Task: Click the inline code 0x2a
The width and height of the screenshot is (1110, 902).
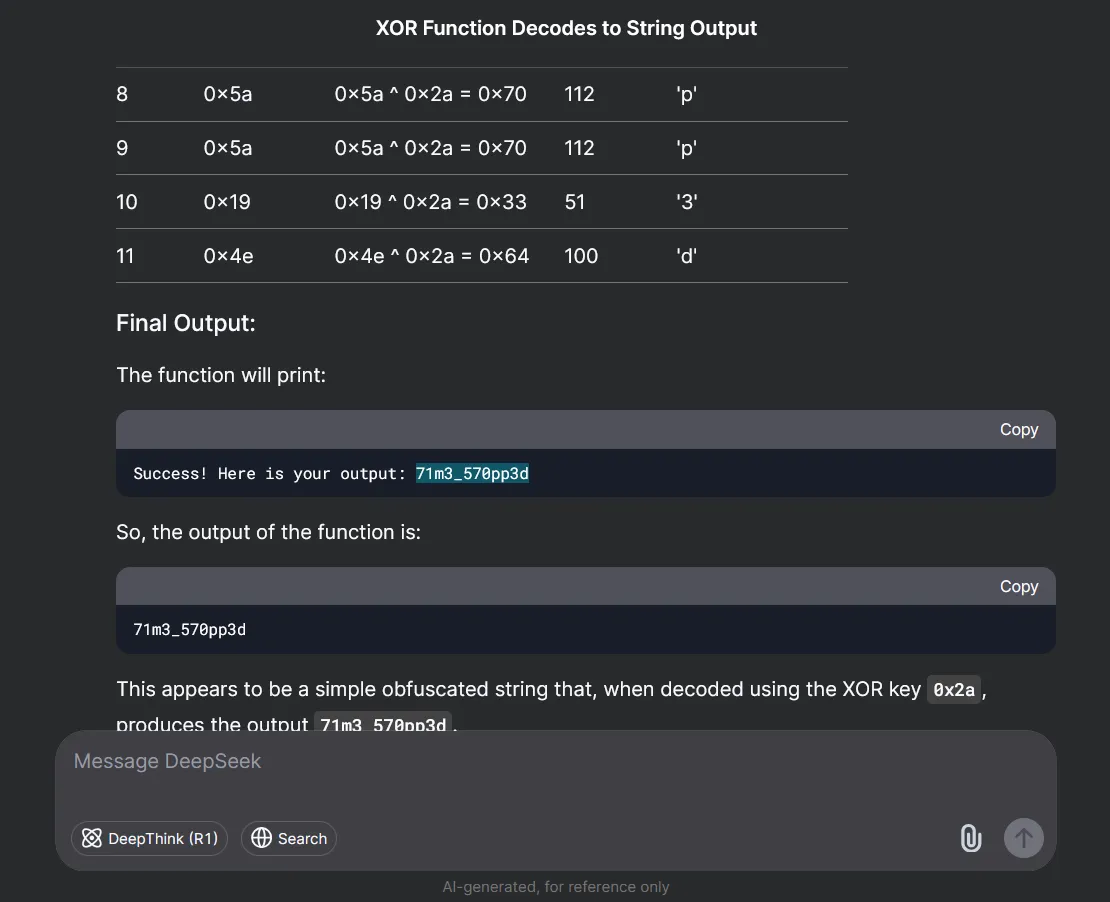Action: coord(952,690)
